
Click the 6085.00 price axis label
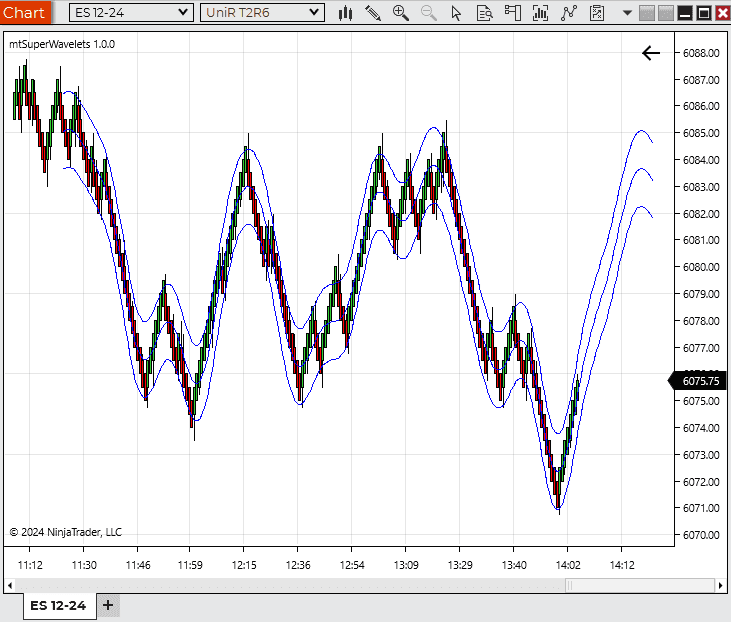pos(701,133)
